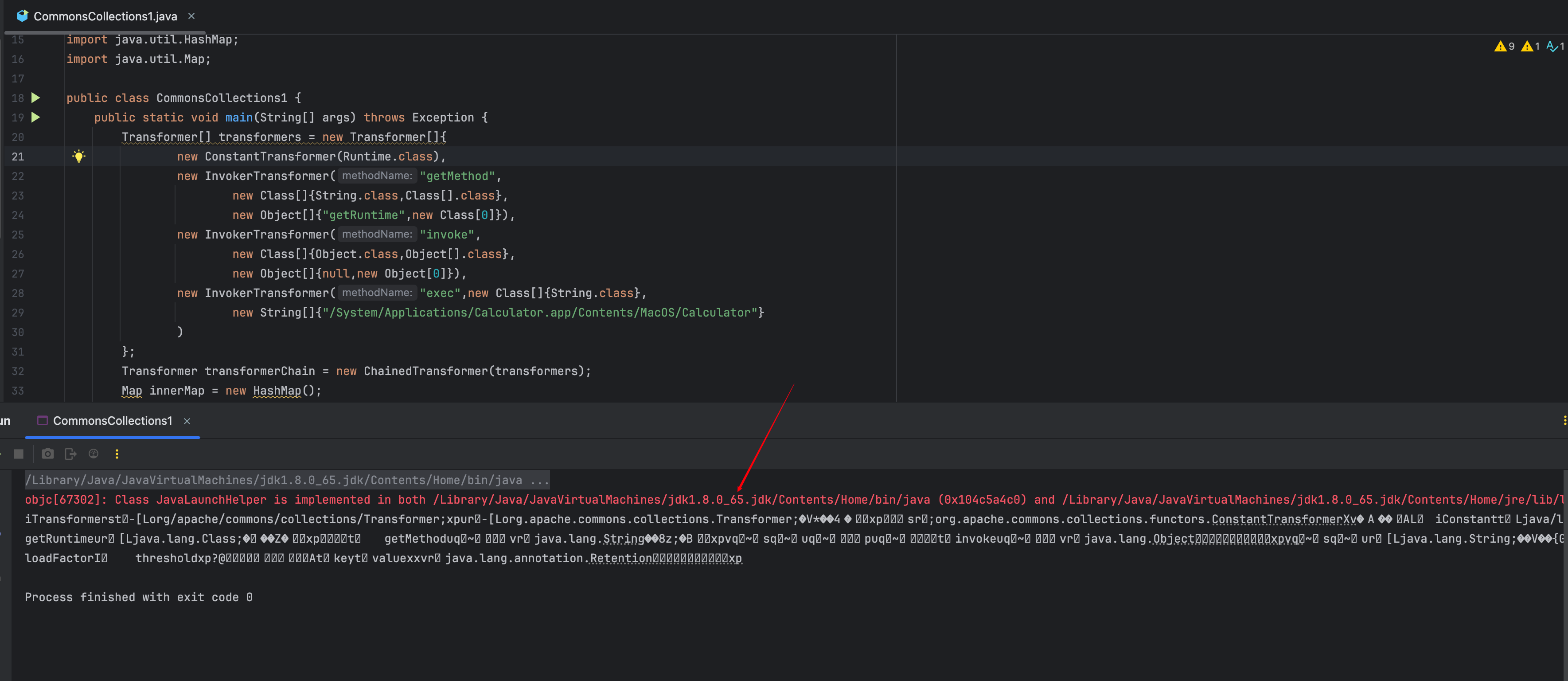
Task: Open the lightbulb quick-fix on line 21
Action: [x=78, y=157]
